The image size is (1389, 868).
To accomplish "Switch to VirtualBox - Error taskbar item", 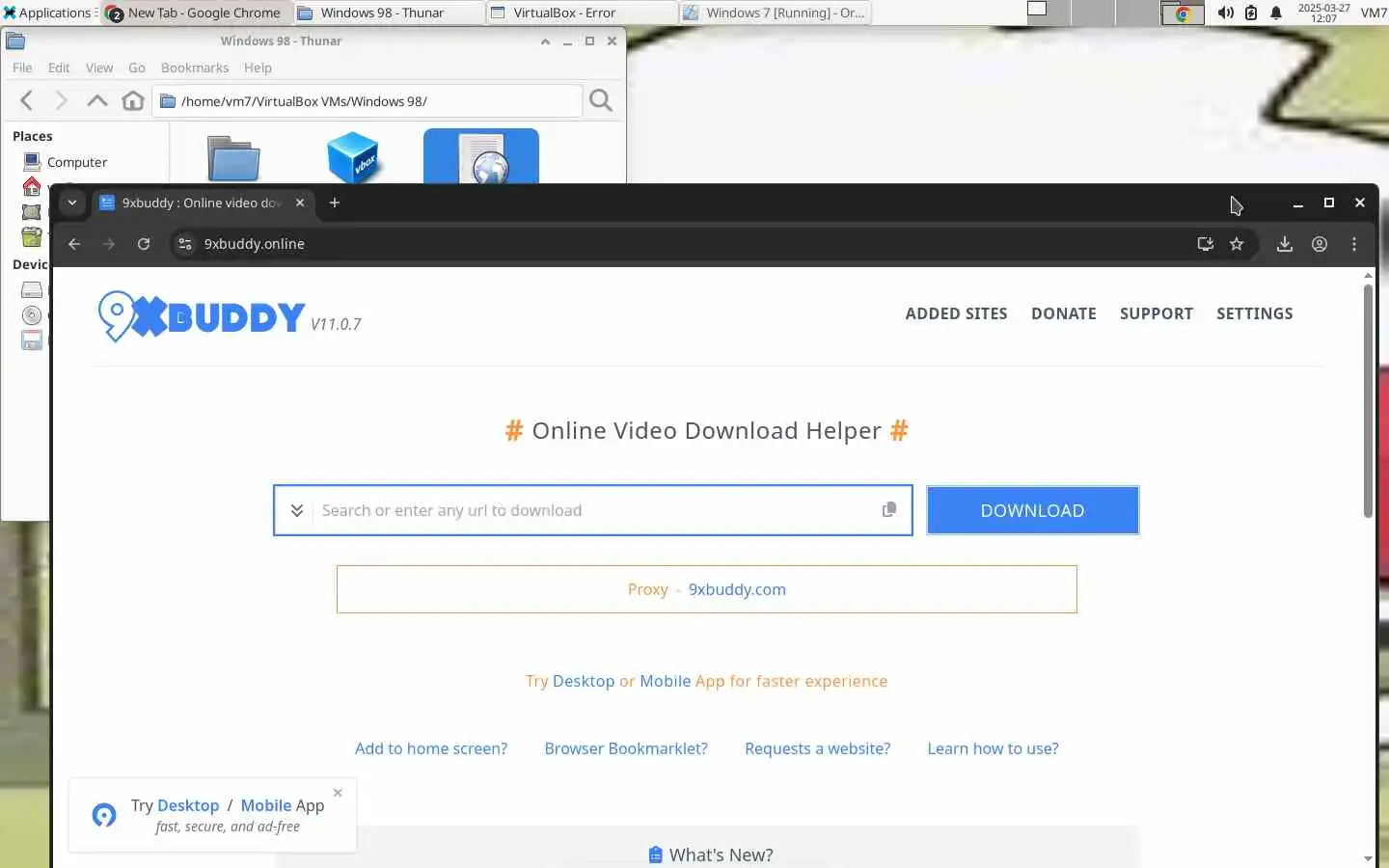I will (582, 13).
